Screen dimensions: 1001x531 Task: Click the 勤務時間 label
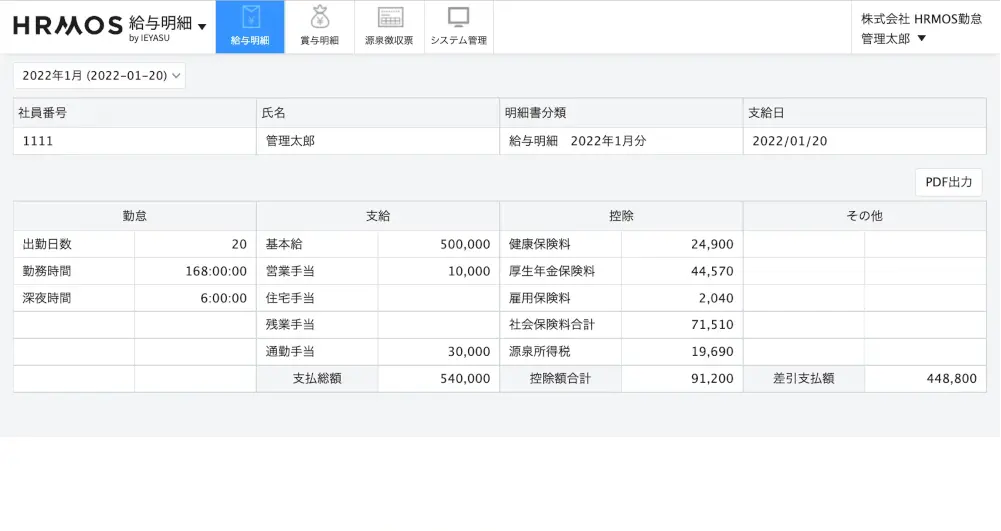[x=47, y=271]
